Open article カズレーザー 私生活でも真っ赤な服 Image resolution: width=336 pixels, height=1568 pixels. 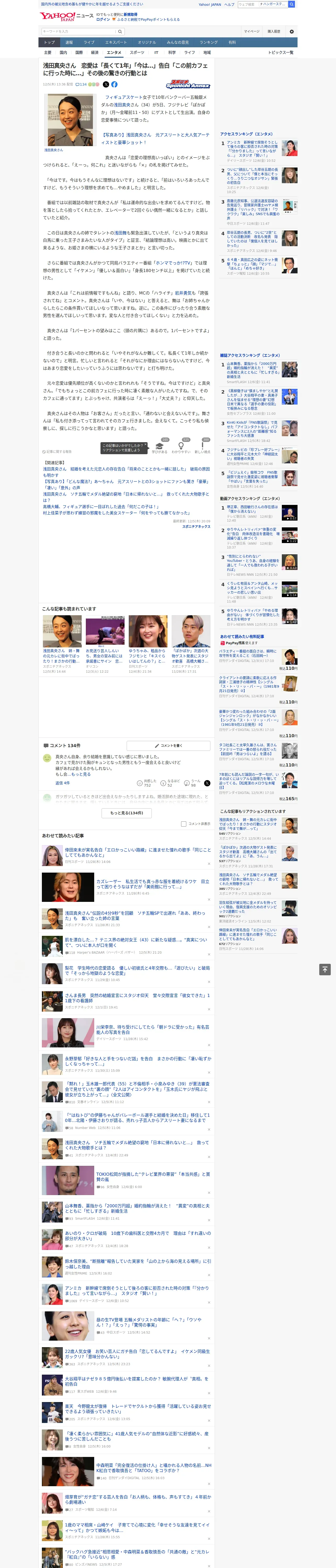tap(153, 884)
